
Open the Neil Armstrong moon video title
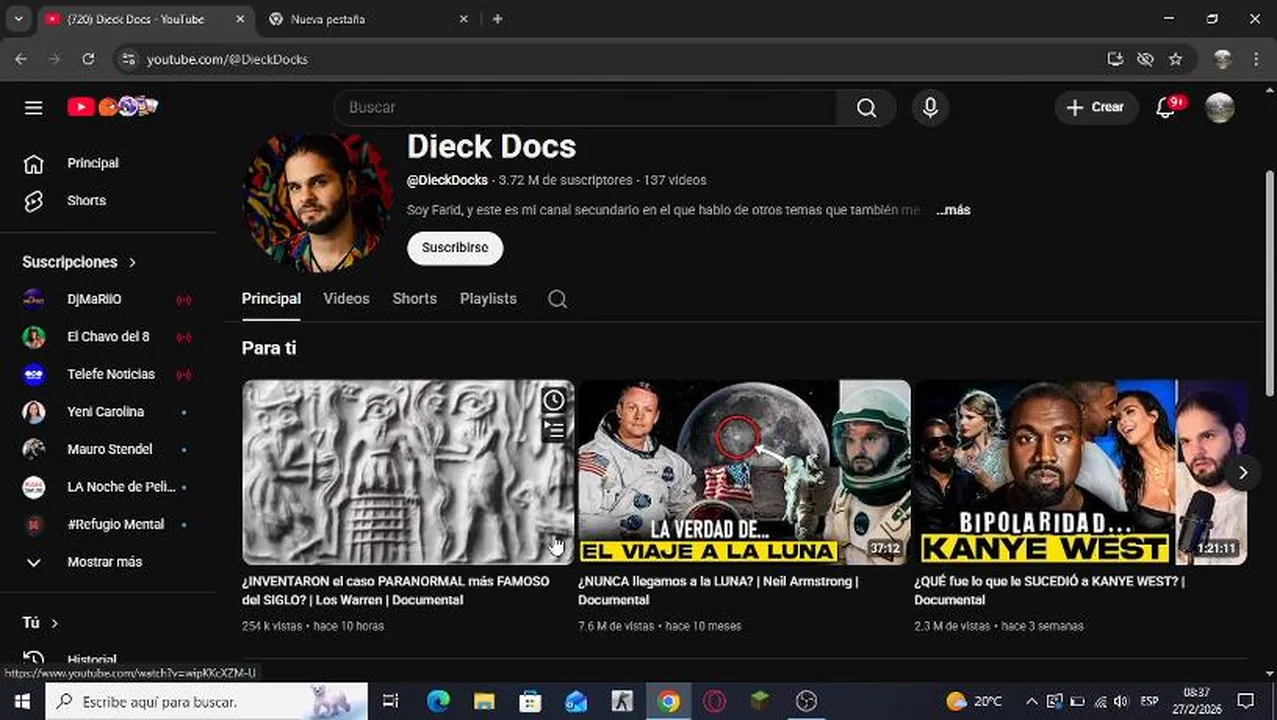click(718, 590)
